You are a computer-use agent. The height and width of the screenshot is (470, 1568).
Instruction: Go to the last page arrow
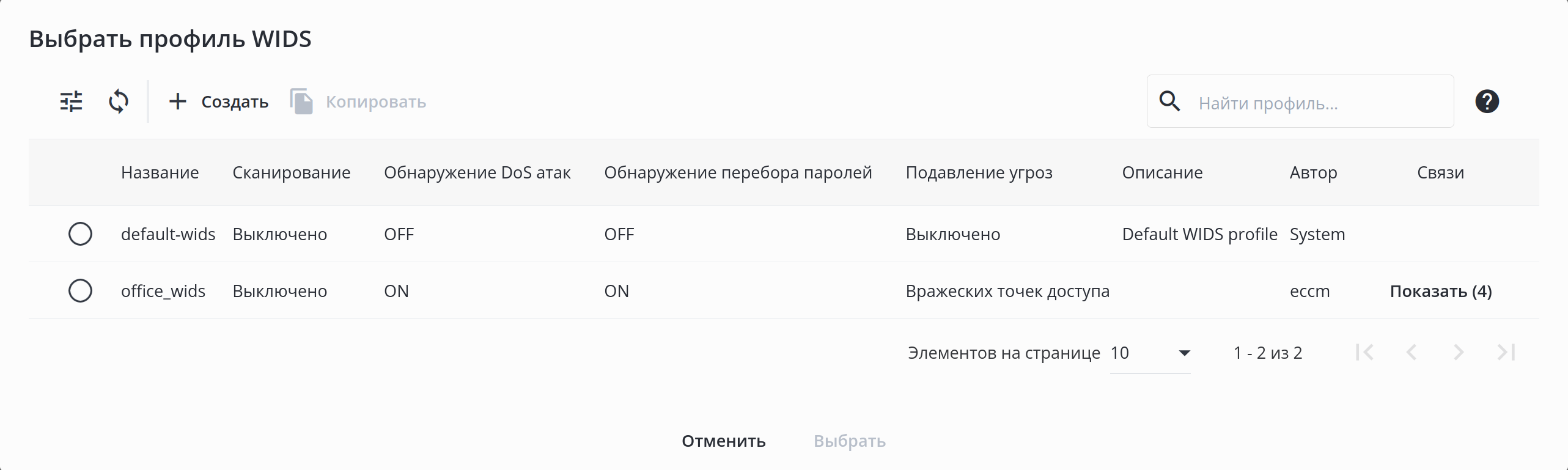(1506, 353)
